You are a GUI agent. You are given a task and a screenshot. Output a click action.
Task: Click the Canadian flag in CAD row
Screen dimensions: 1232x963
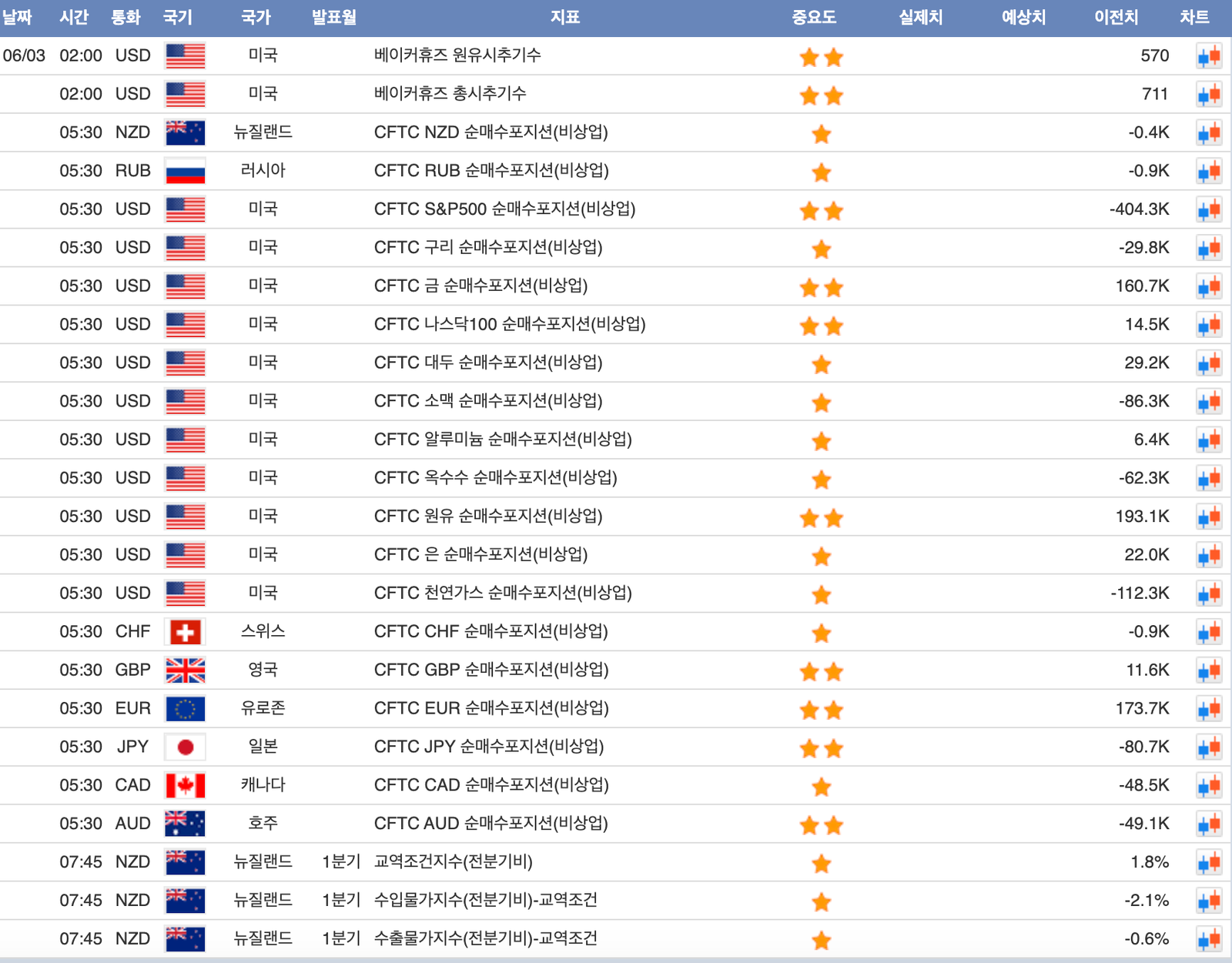pos(185,785)
